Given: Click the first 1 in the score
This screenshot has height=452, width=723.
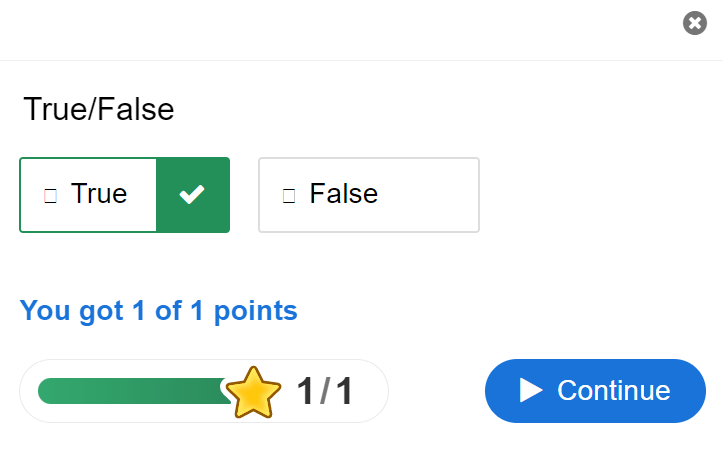Looking at the screenshot, I should tap(306, 391).
